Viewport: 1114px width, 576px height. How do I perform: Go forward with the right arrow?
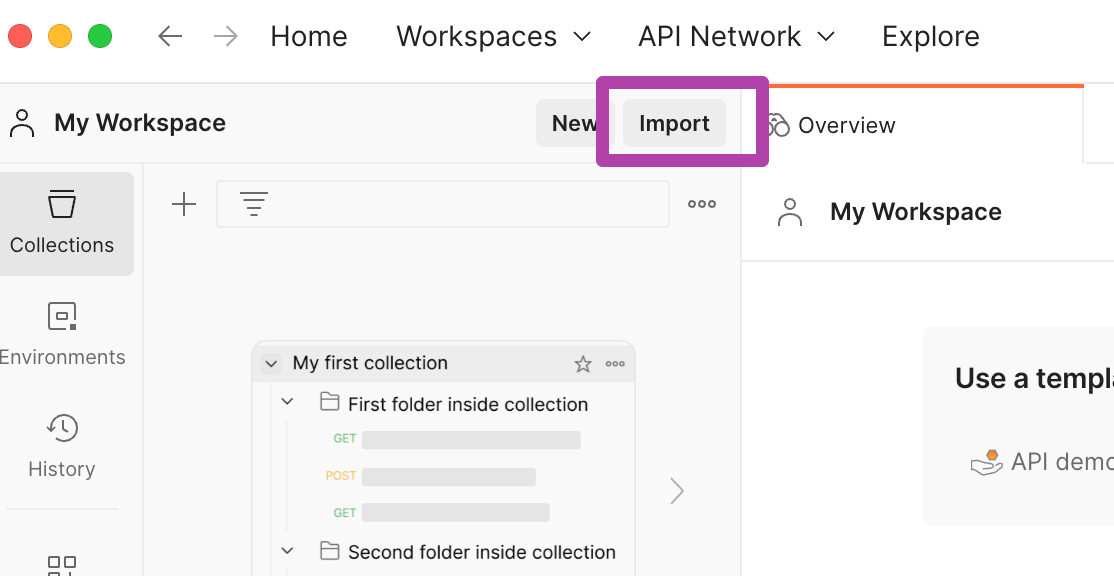226,36
